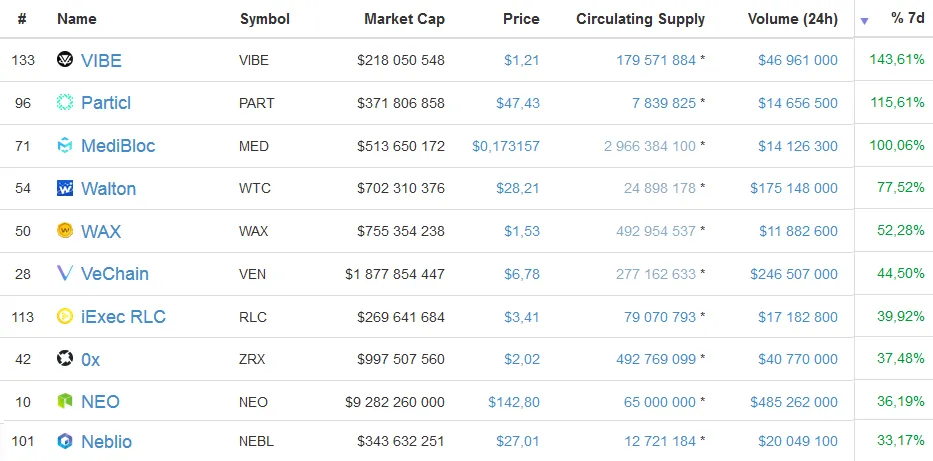Sort table by Market Cap column
Screen dimensions: 933x461
404,19
